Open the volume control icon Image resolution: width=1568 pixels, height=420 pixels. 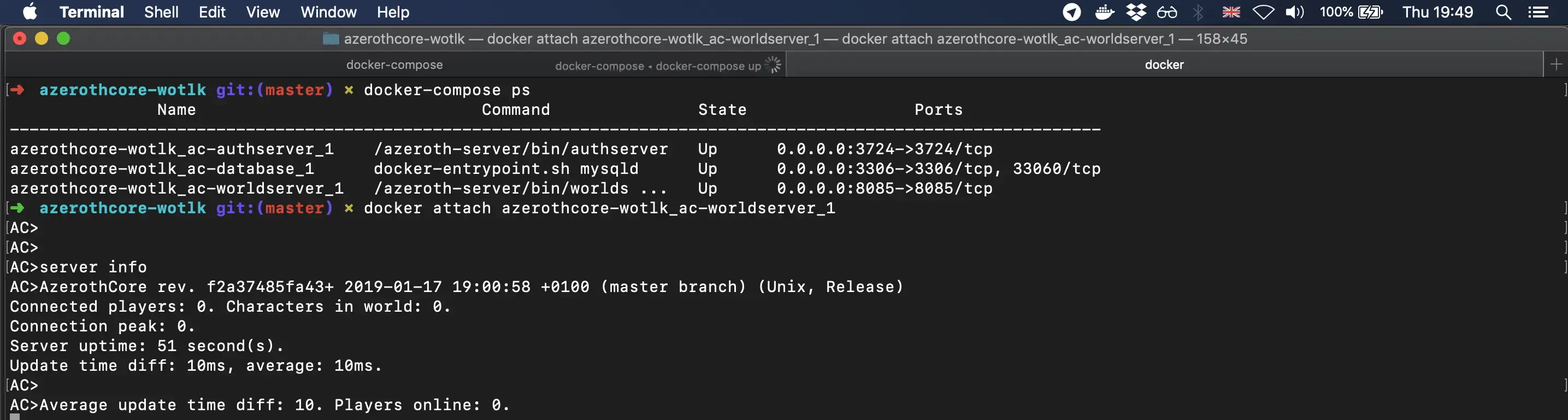1295,12
